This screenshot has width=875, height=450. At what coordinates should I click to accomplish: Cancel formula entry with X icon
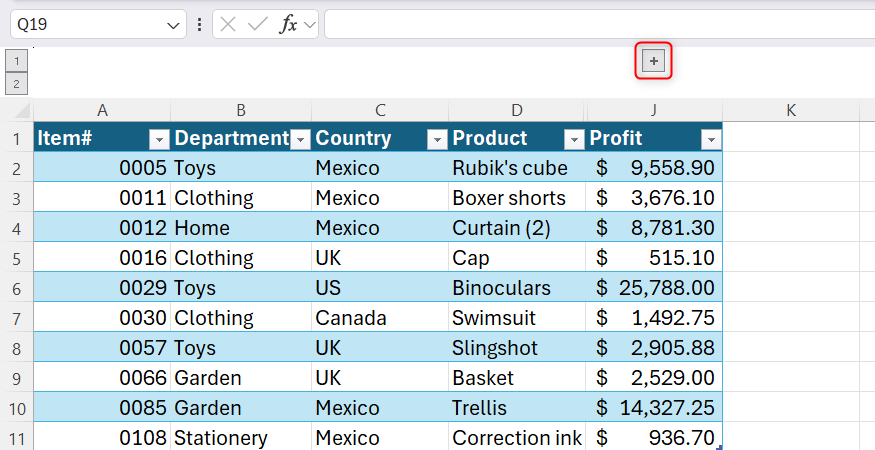[228, 25]
